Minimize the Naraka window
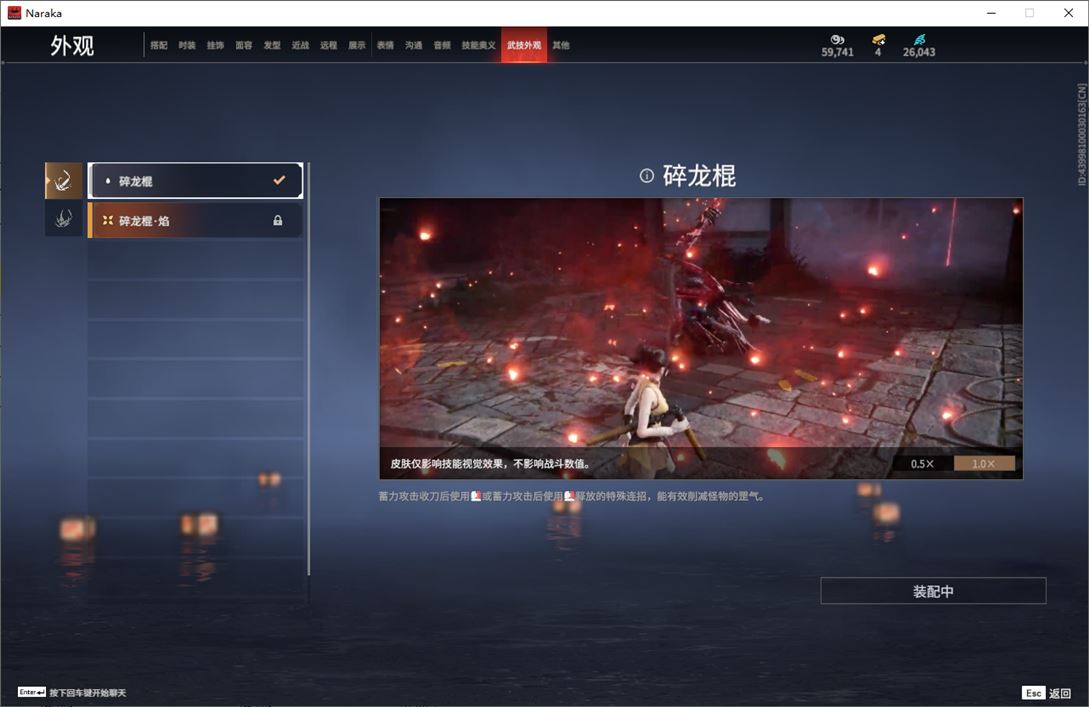The height and width of the screenshot is (707, 1089). click(x=991, y=13)
